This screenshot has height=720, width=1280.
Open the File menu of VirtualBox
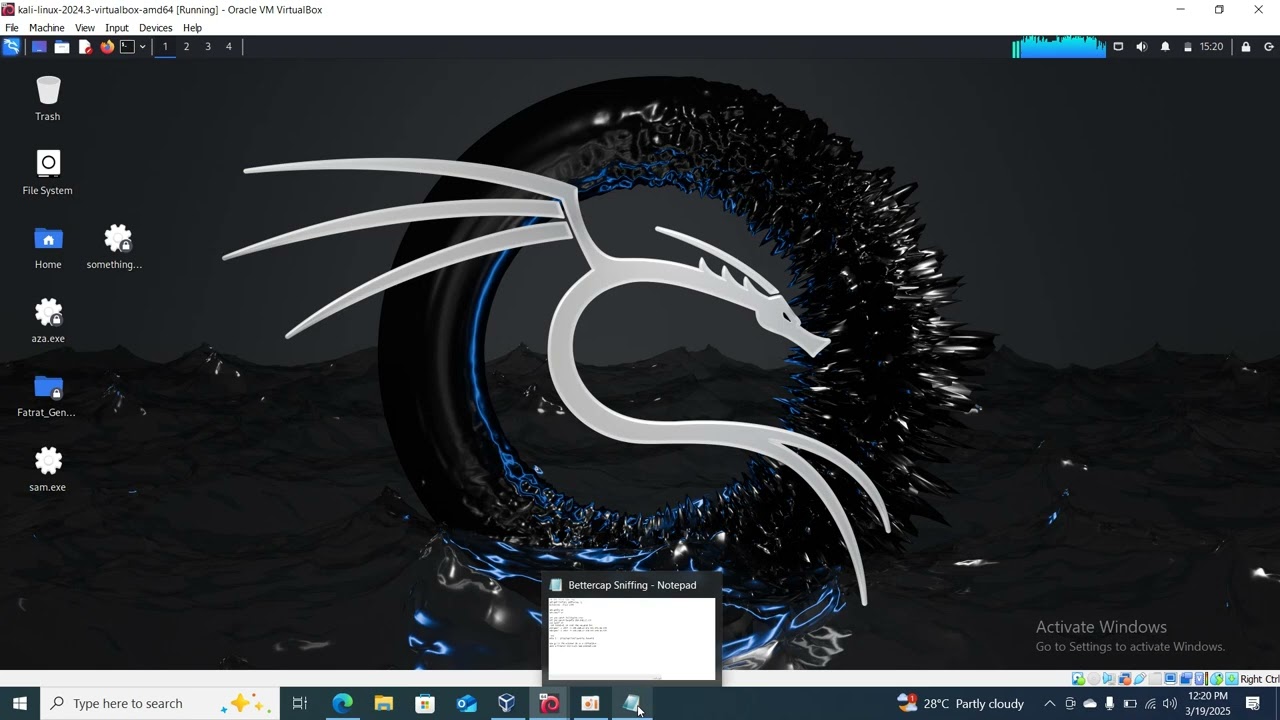[12, 28]
